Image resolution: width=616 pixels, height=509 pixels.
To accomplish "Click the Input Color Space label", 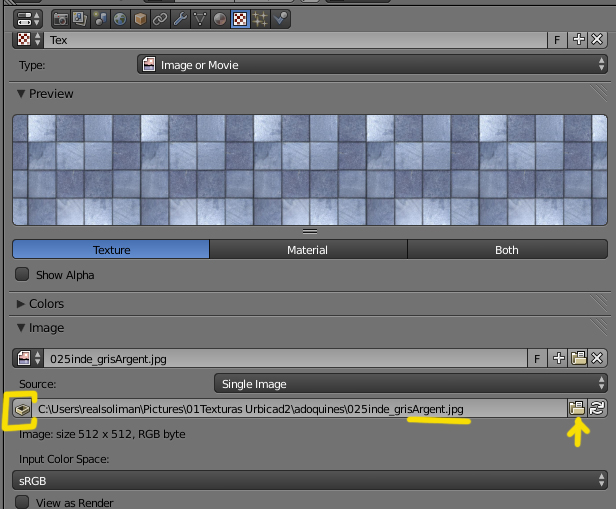I will (x=64, y=459).
